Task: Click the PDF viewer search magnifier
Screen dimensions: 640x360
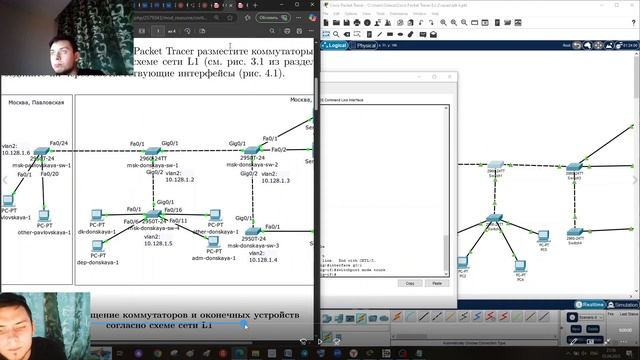Action: [x=272, y=31]
